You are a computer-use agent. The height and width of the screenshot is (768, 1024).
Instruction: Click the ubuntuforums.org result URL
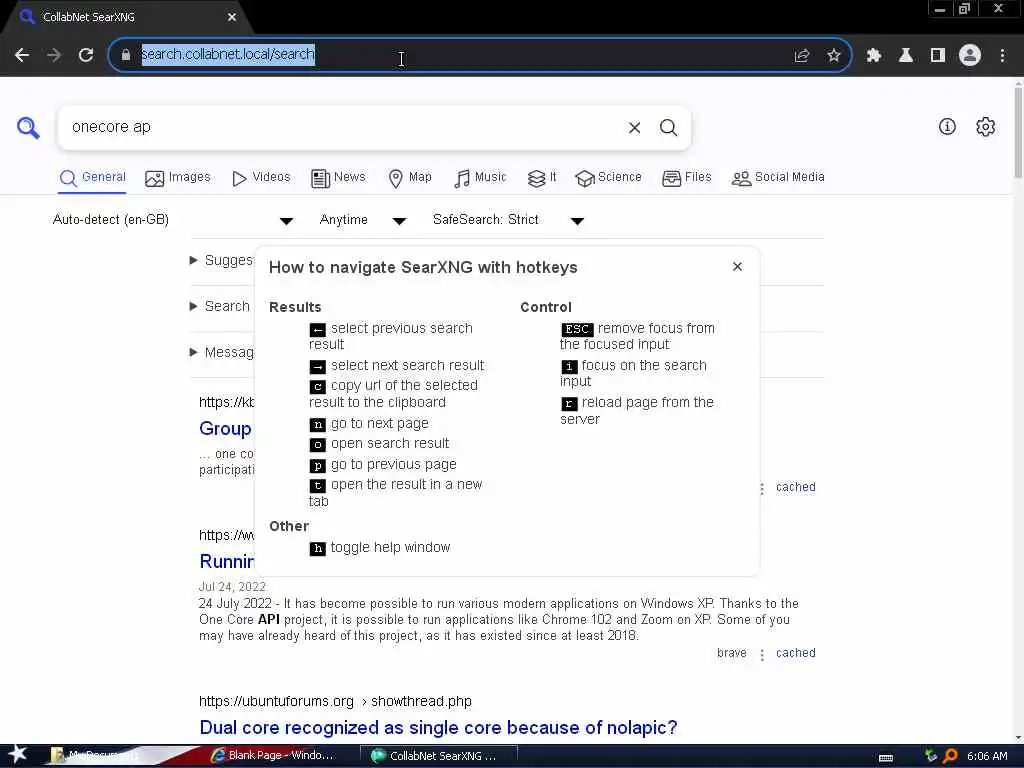coord(335,701)
